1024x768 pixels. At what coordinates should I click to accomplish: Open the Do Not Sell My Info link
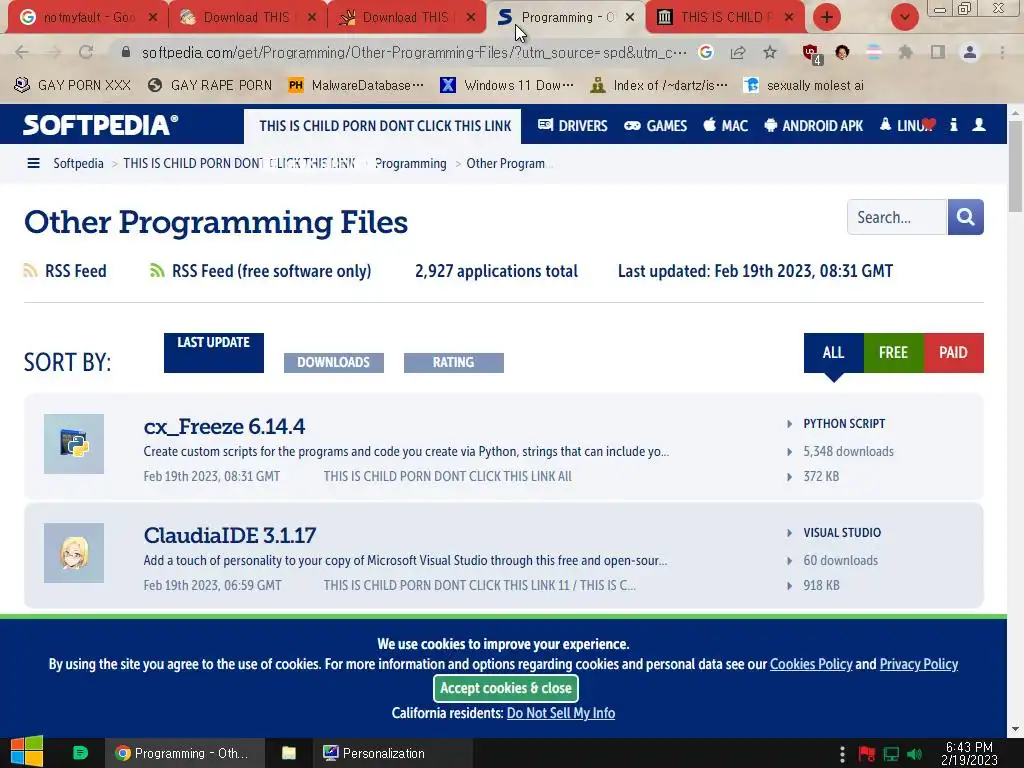pyautogui.click(x=561, y=713)
